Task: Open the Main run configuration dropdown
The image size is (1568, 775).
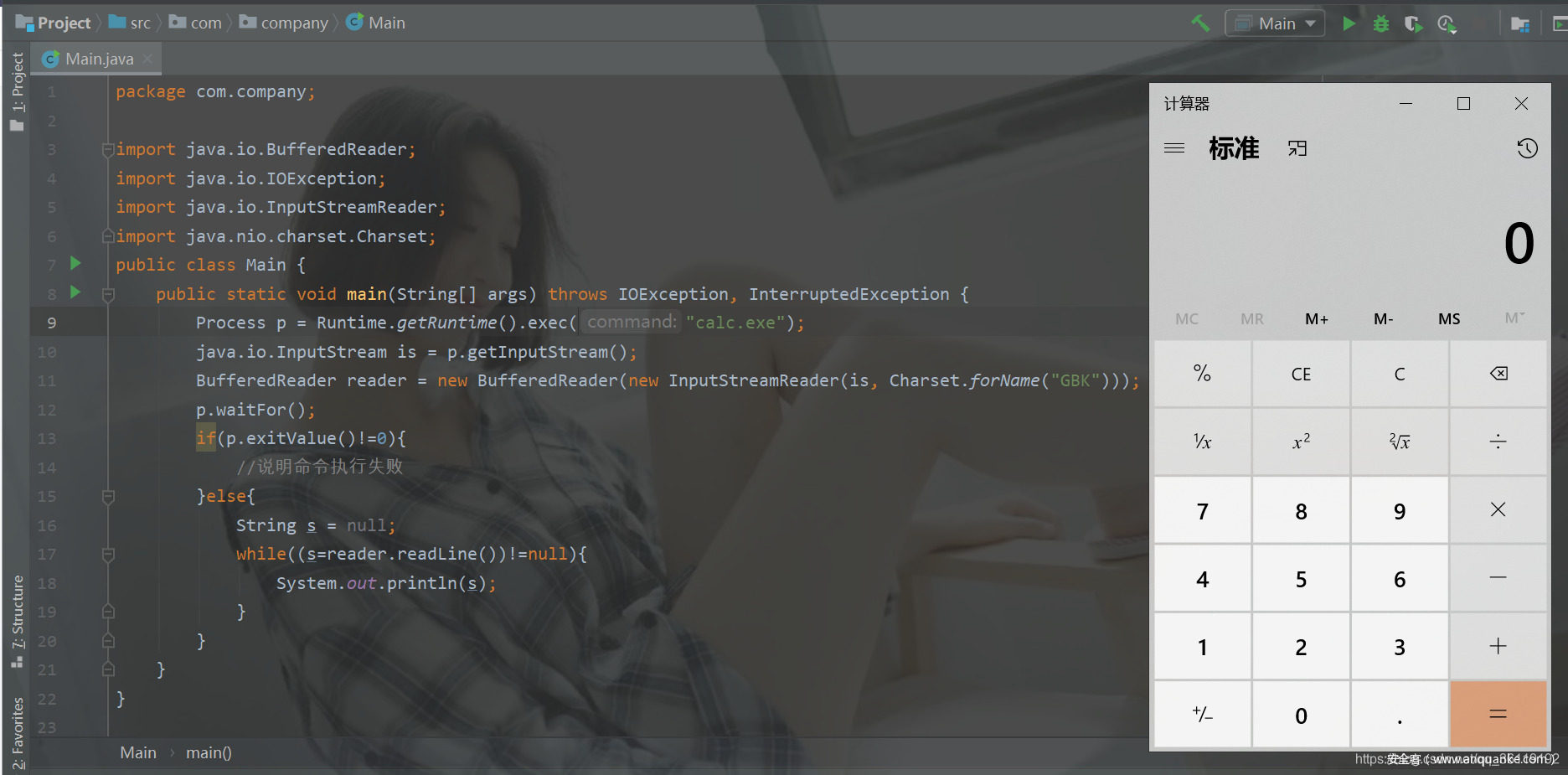Action: (1275, 23)
